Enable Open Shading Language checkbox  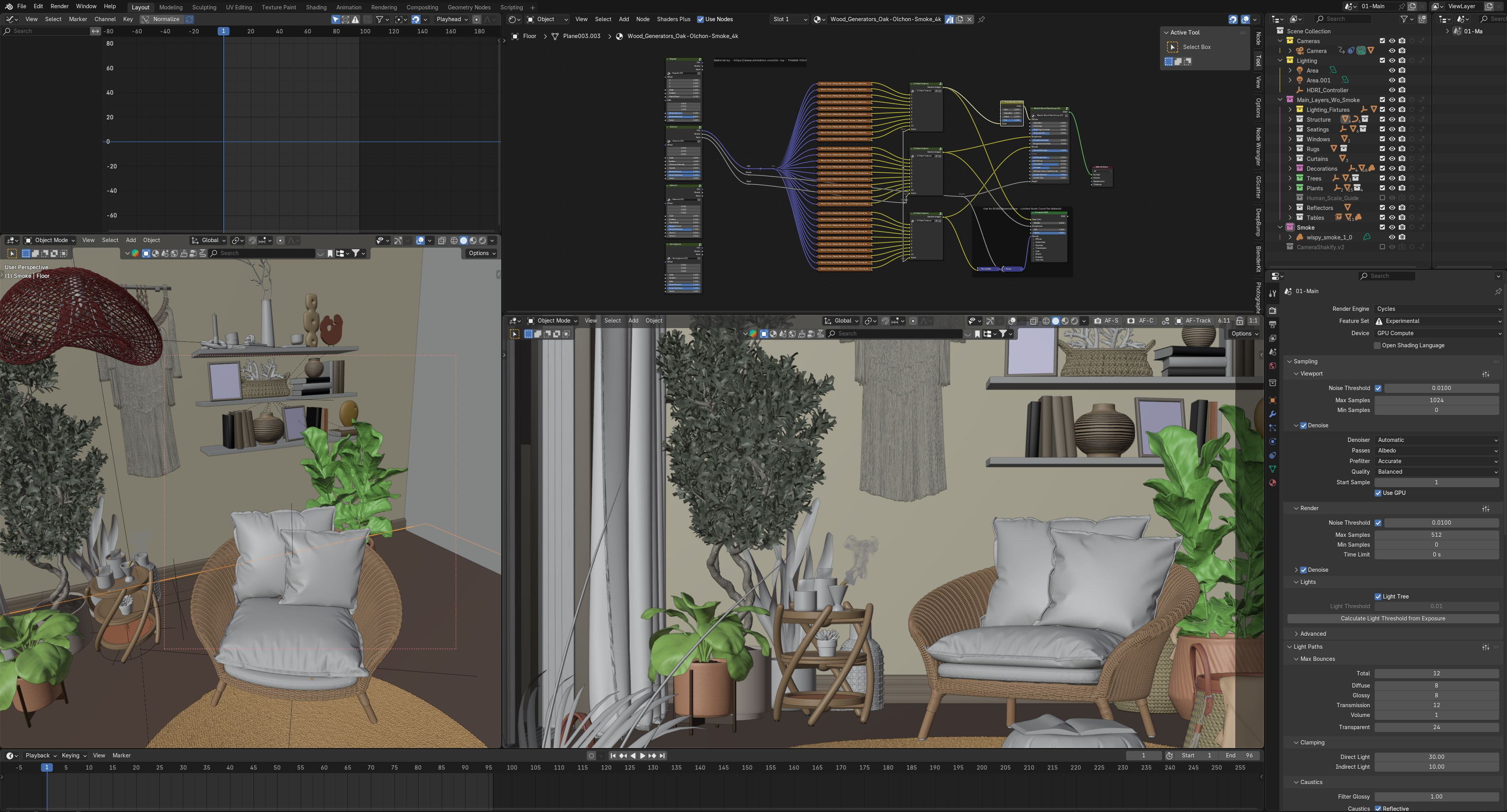point(1377,346)
